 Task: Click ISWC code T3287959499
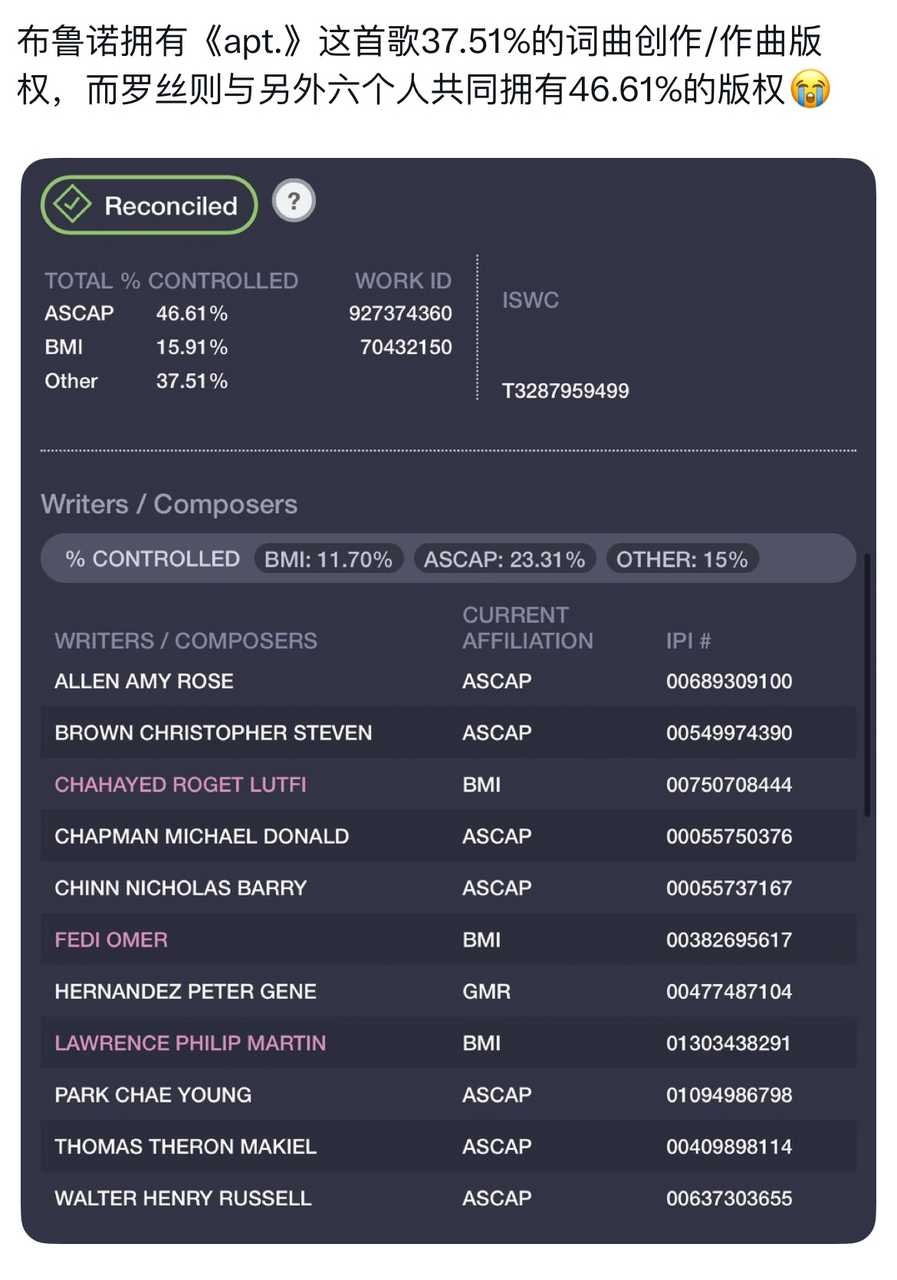pyautogui.click(x=565, y=391)
